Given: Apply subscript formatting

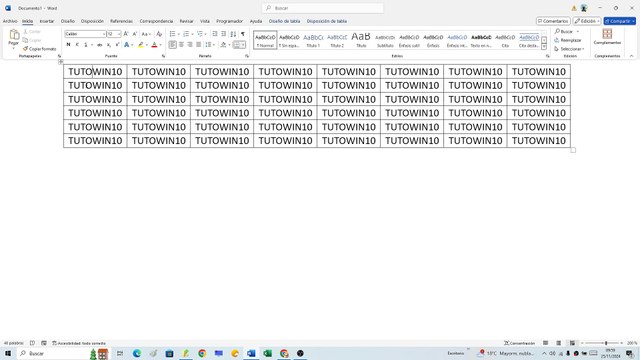Looking at the screenshot, I should (x=109, y=45).
